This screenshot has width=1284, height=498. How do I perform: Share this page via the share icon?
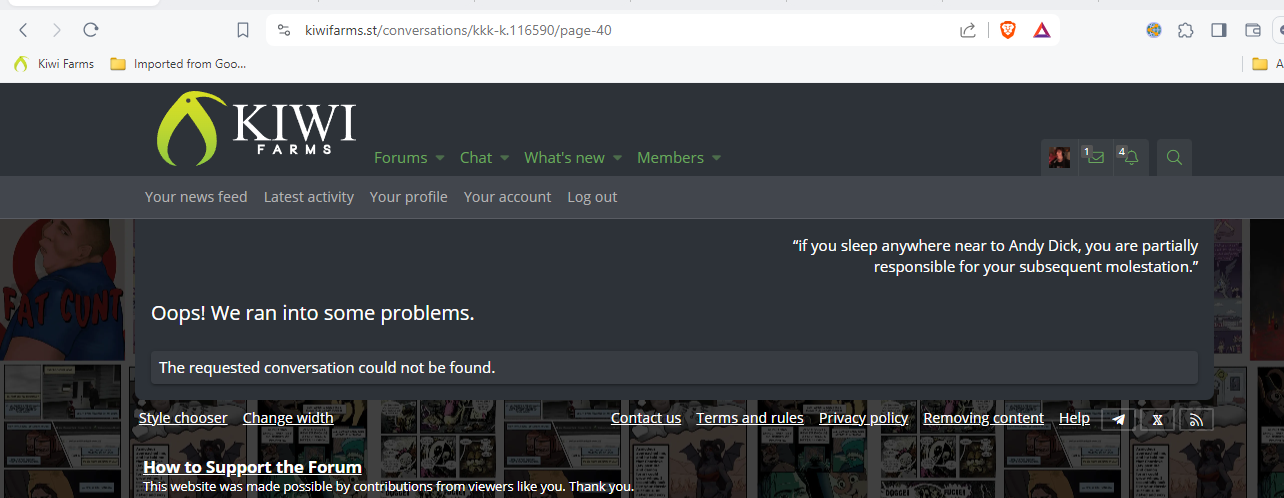coord(968,30)
